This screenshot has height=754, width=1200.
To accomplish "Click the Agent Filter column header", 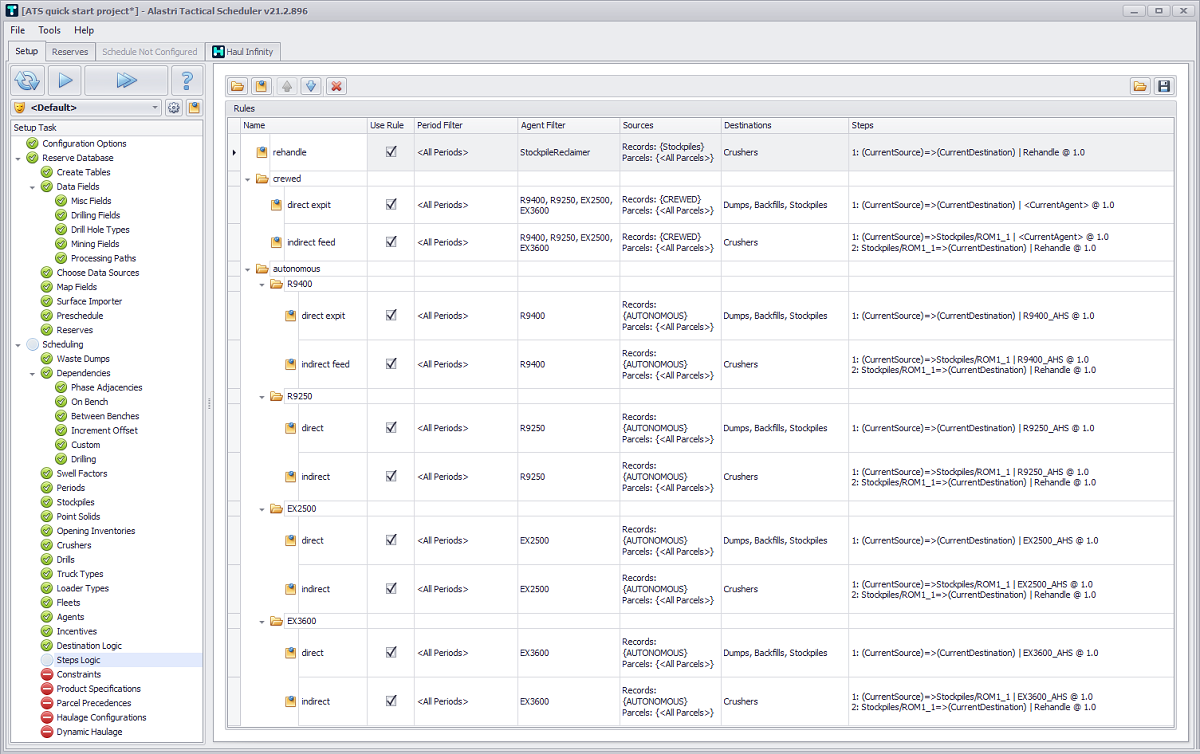I will coord(543,125).
